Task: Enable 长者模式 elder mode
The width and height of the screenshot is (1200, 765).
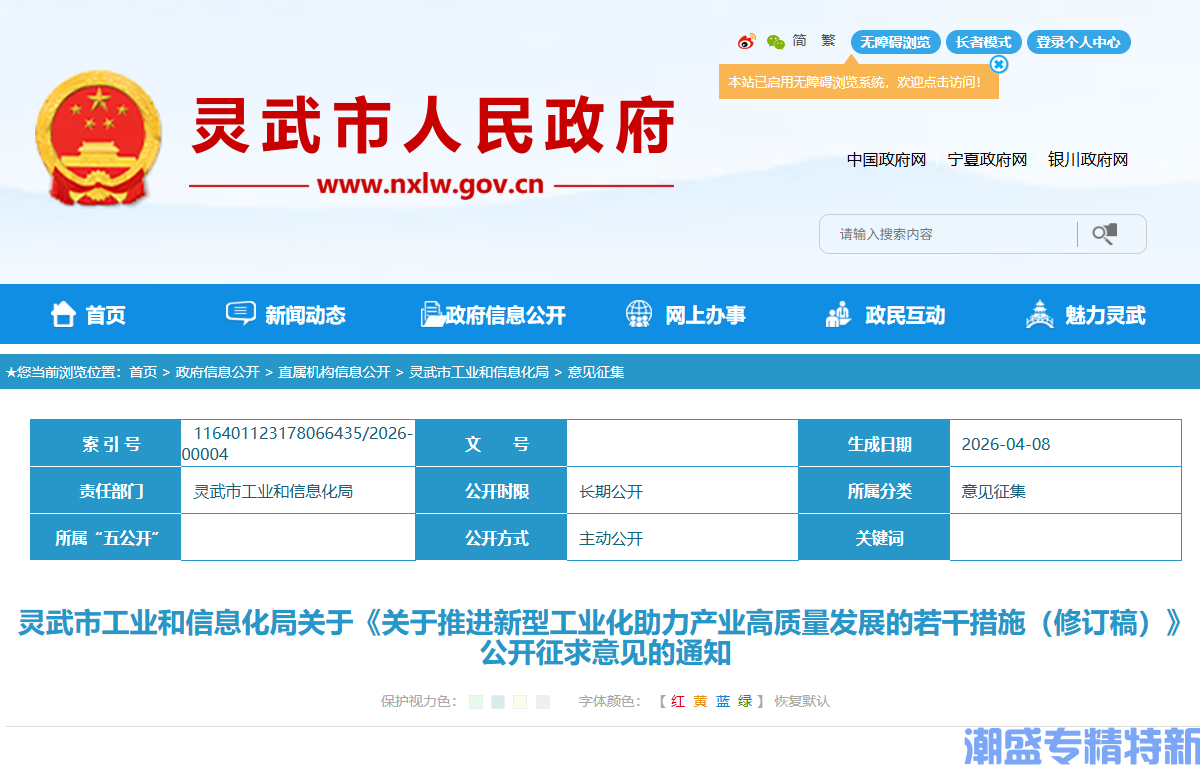Action: click(x=983, y=42)
